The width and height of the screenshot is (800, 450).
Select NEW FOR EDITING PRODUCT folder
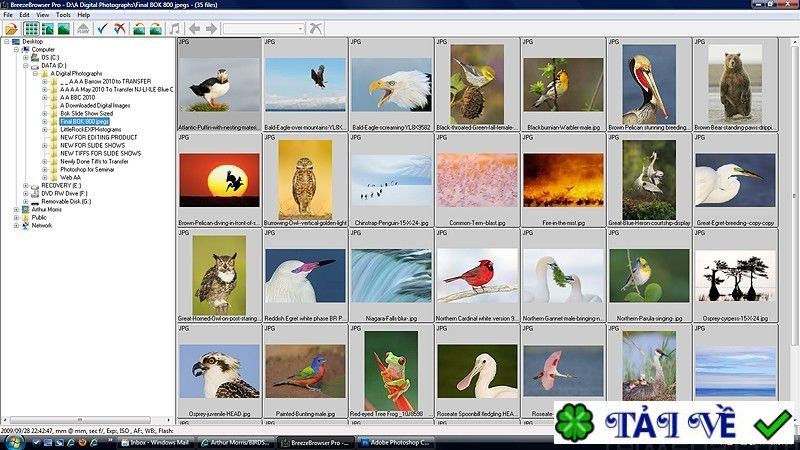[x=98, y=137]
